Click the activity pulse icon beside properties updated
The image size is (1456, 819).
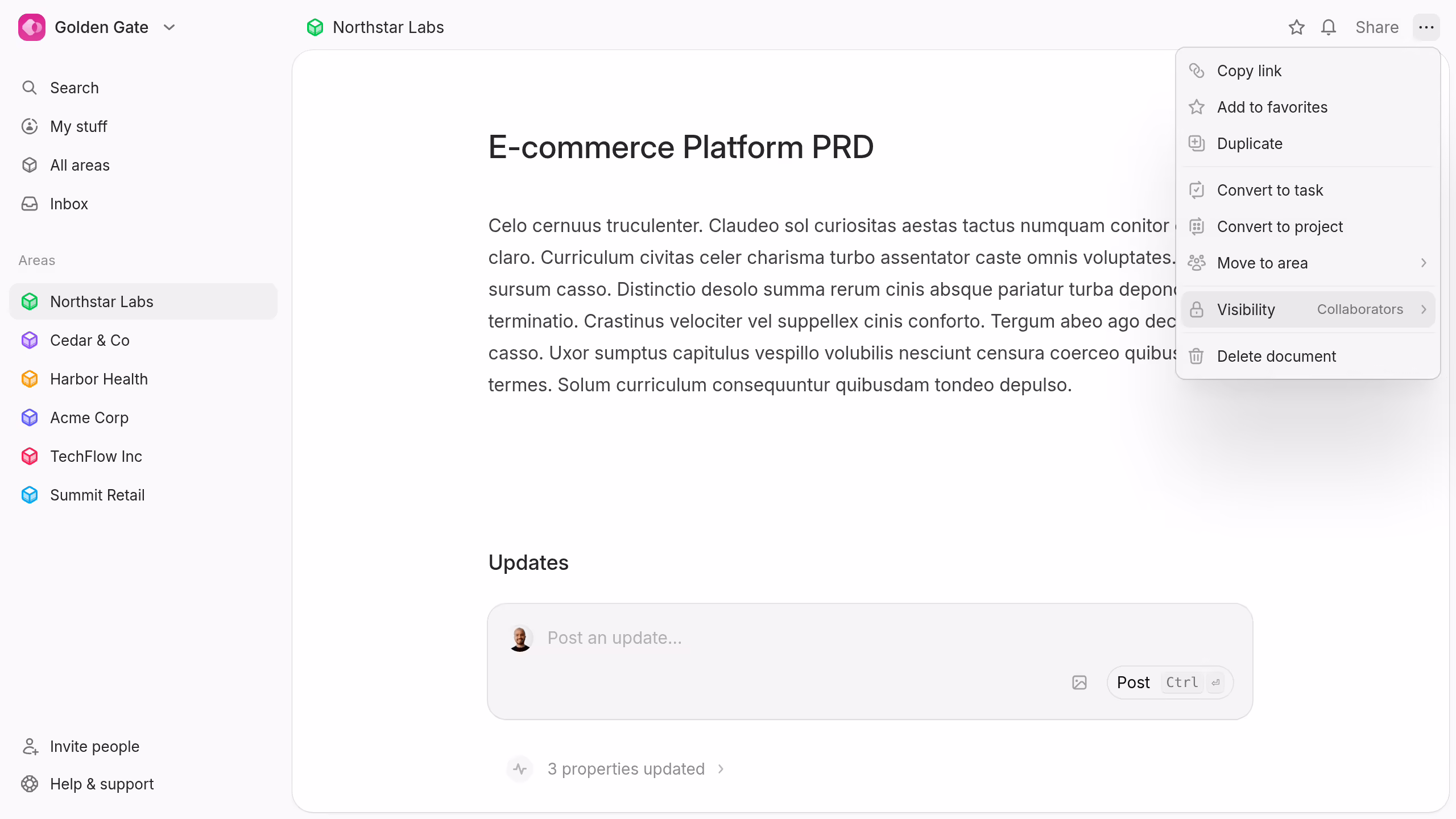click(519, 769)
